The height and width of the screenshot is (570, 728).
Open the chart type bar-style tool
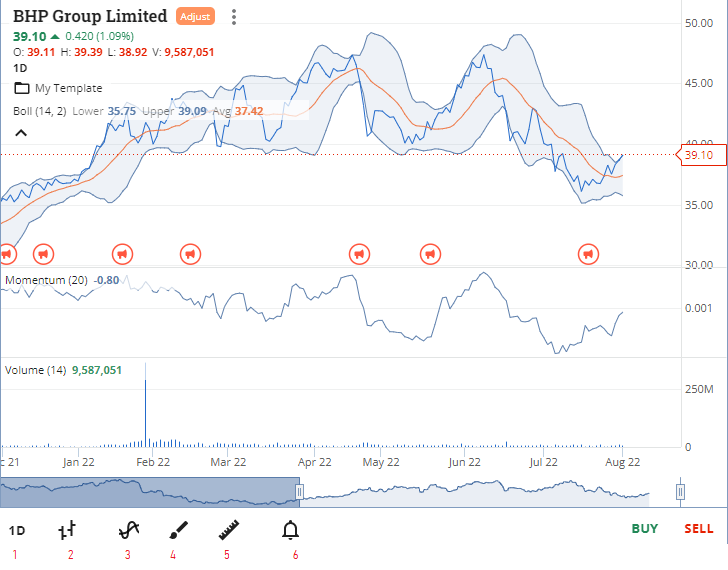point(67,530)
